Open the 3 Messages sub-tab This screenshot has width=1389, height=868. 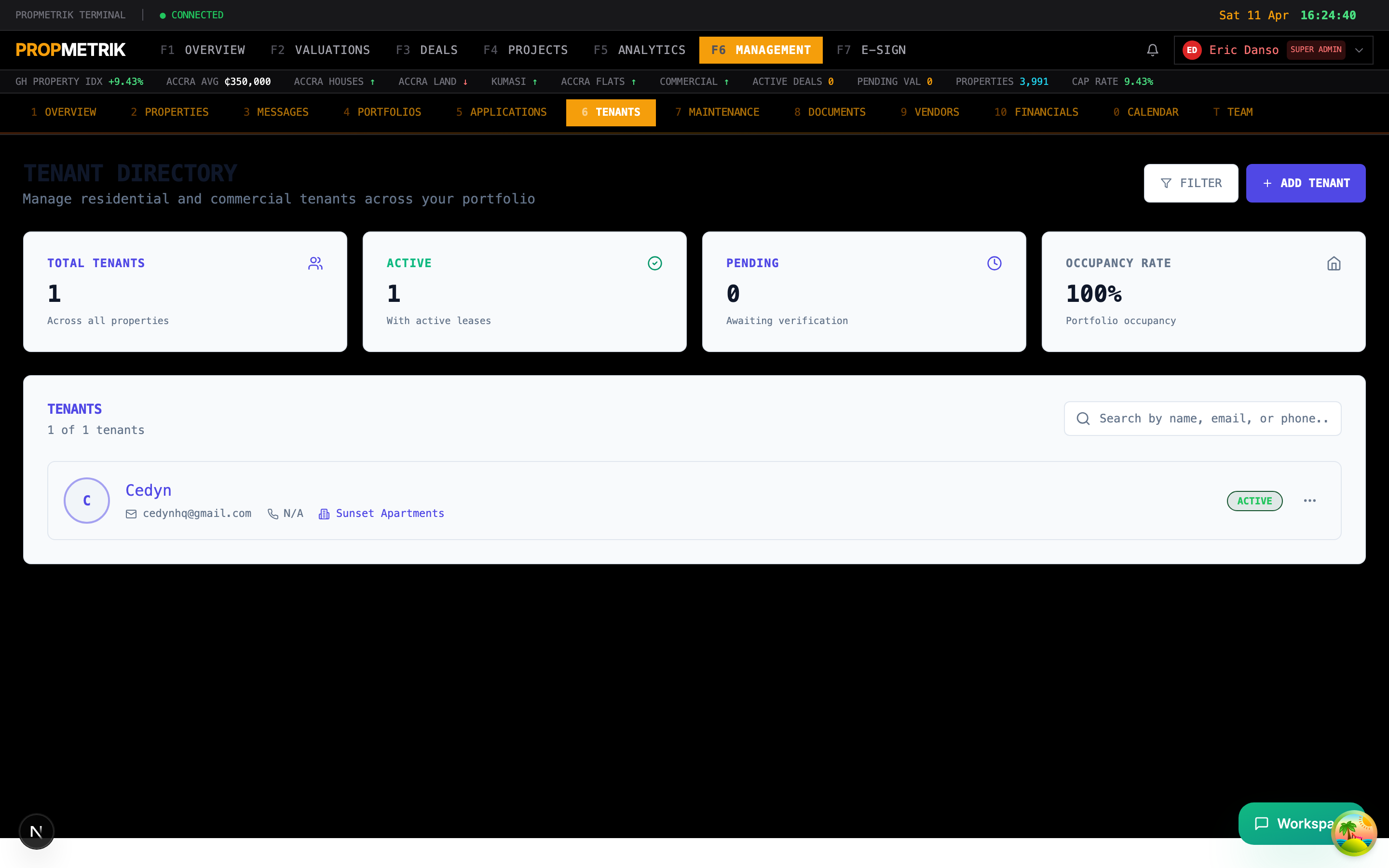pyautogui.click(x=275, y=112)
